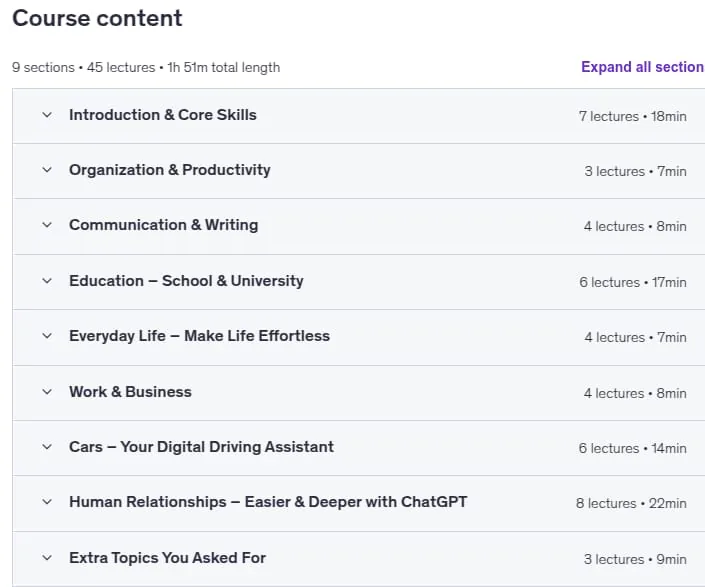Toggle chevron next to Everyday Life section

click(x=47, y=336)
